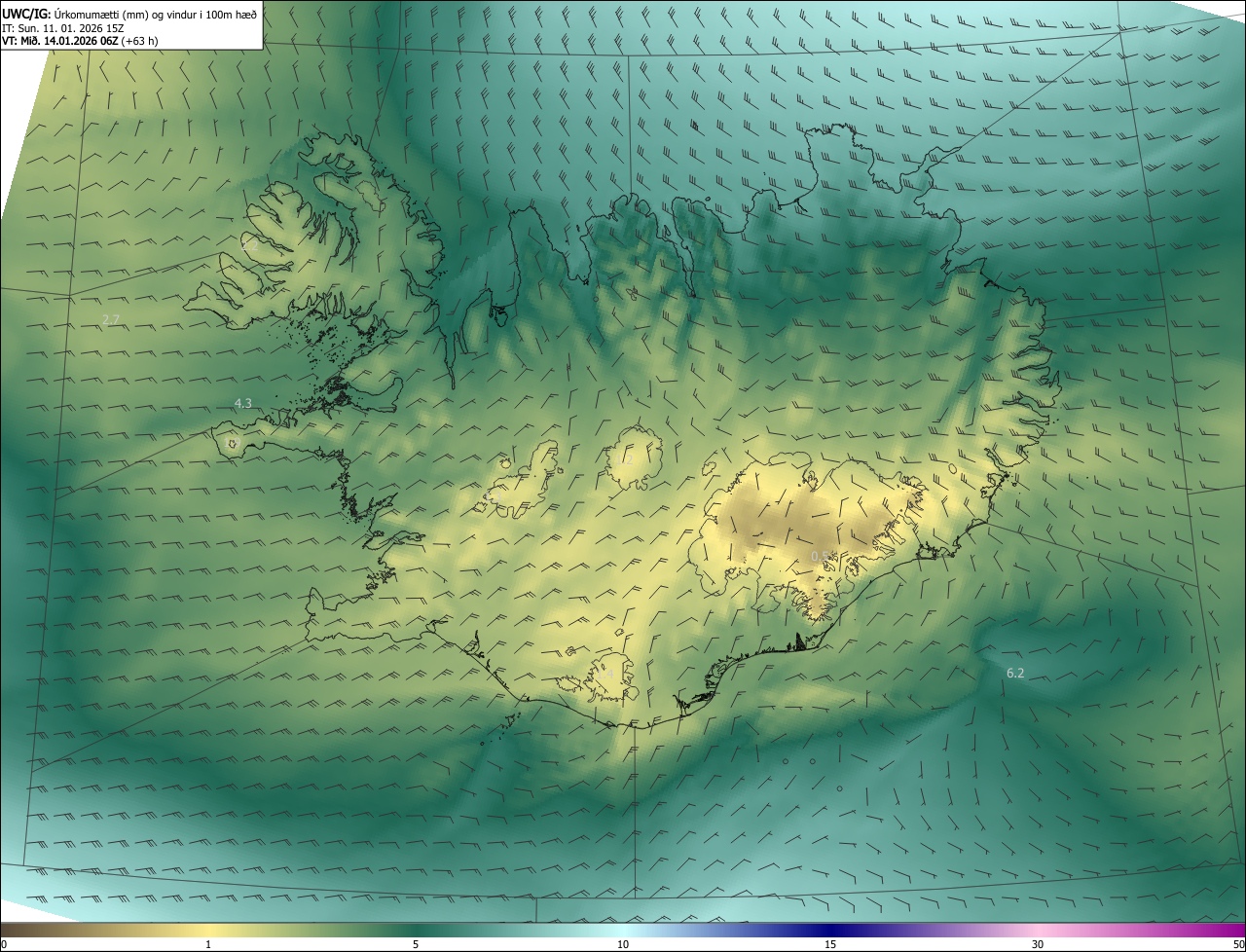Click the 50 tick on the color scale
The image size is (1246, 952).
click(1238, 944)
